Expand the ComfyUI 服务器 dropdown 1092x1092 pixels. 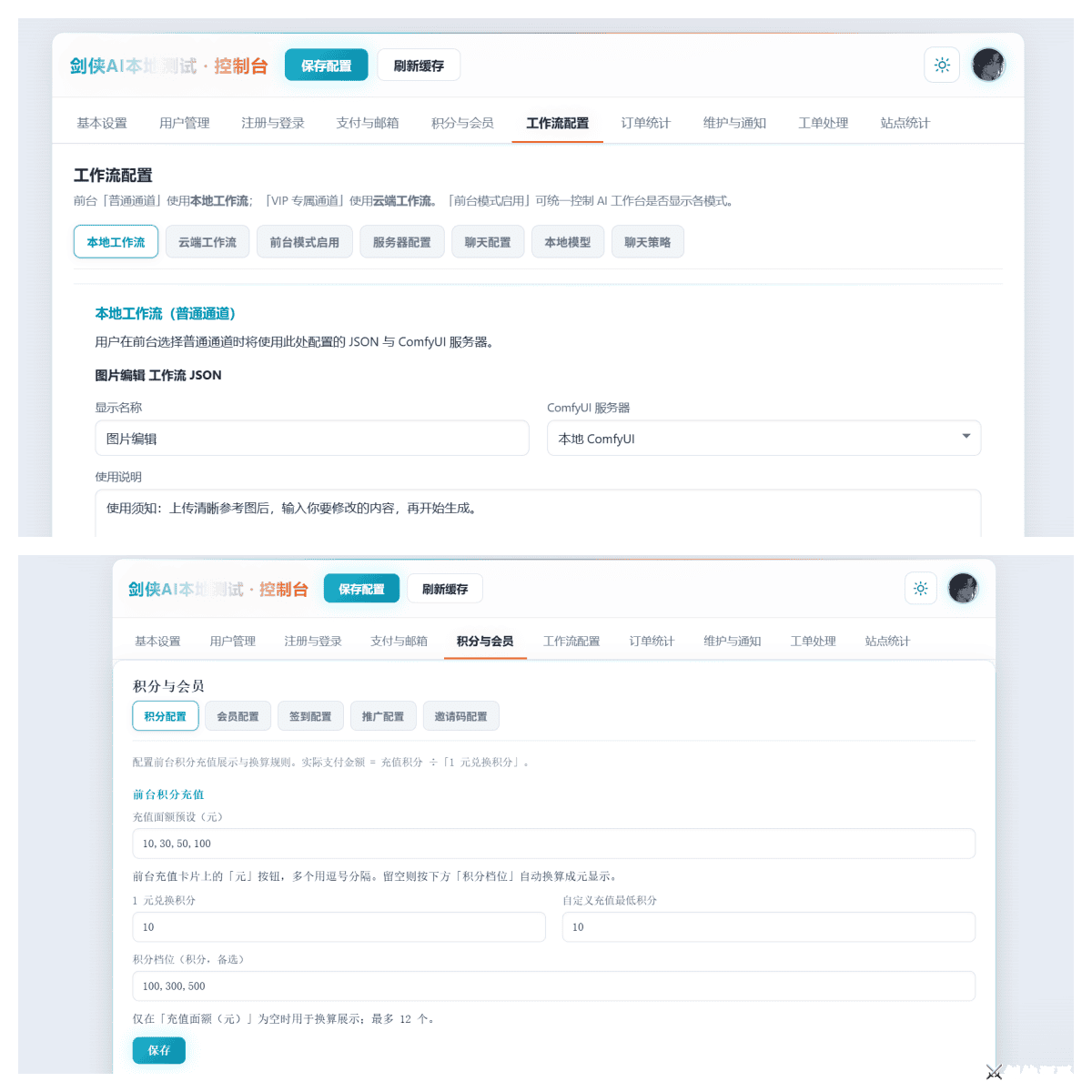coord(763,438)
